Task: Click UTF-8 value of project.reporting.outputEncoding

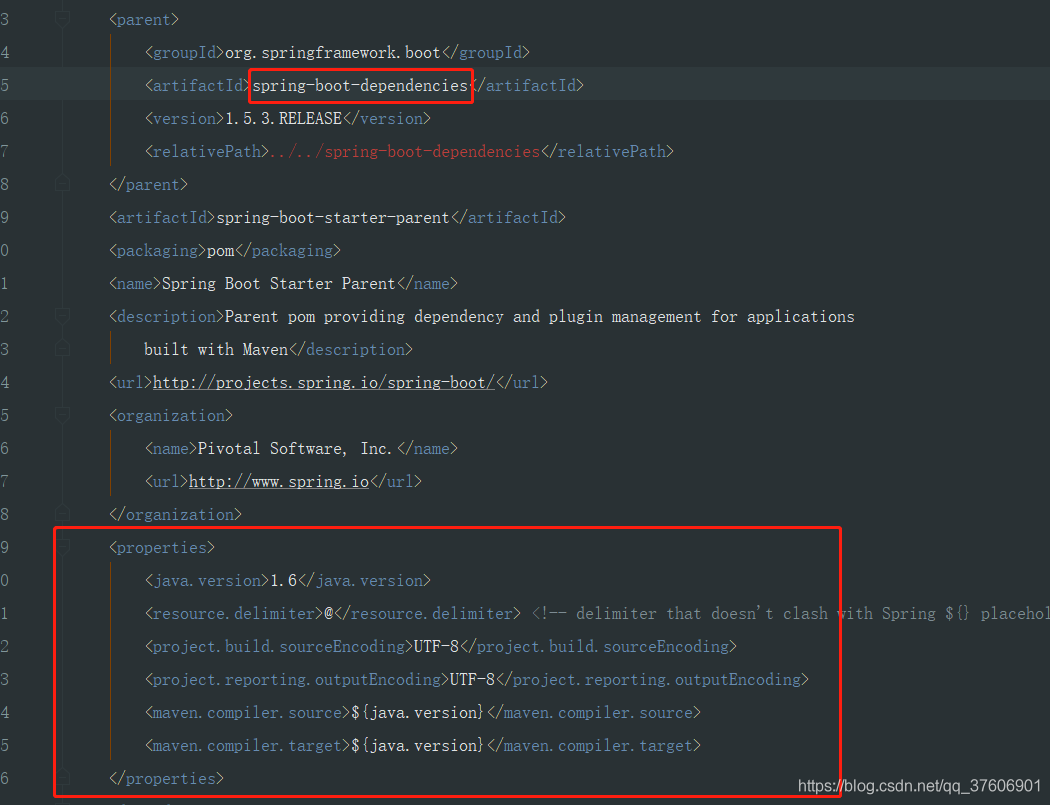Action: coord(472,680)
